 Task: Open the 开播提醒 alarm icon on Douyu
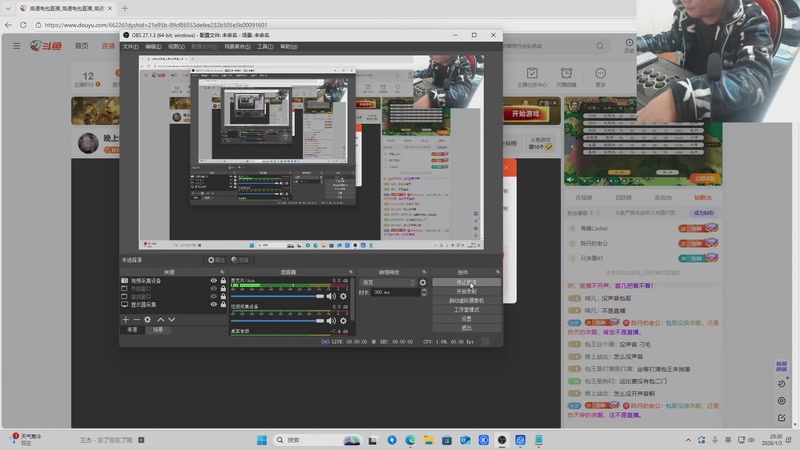coord(566,77)
